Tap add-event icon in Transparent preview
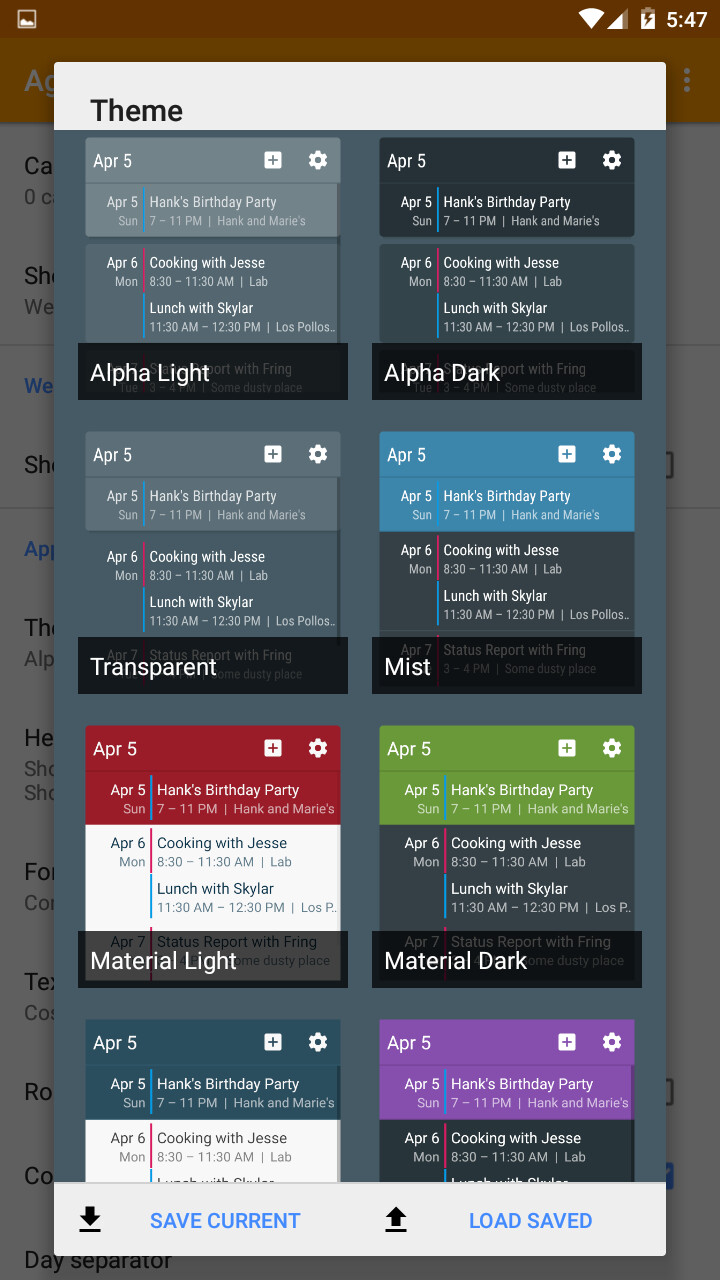Image resolution: width=720 pixels, height=1280 pixels. click(273, 454)
